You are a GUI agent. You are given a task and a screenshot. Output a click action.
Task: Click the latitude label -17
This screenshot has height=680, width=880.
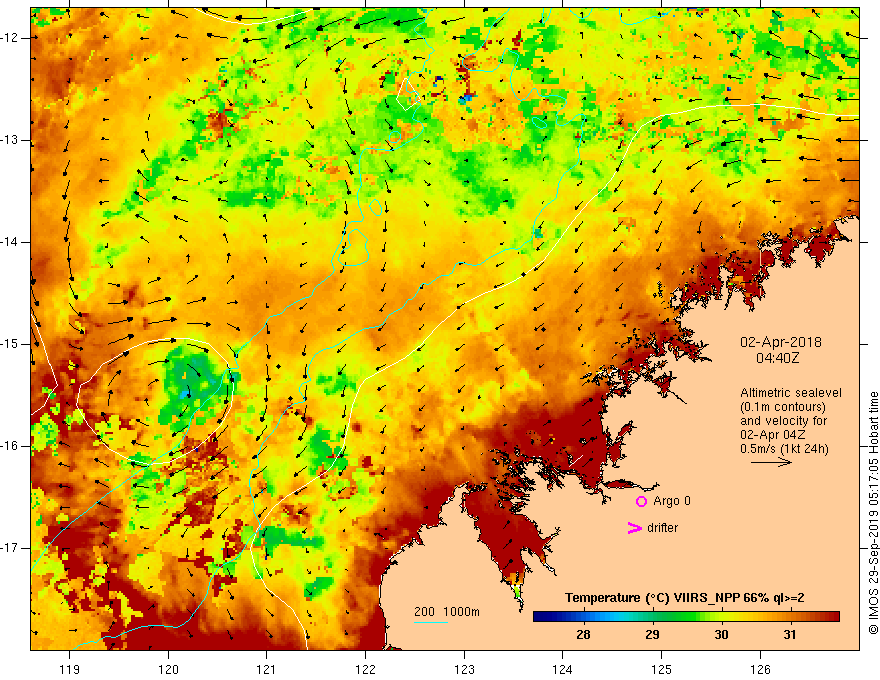pyautogui.click(x=11, y=548)
